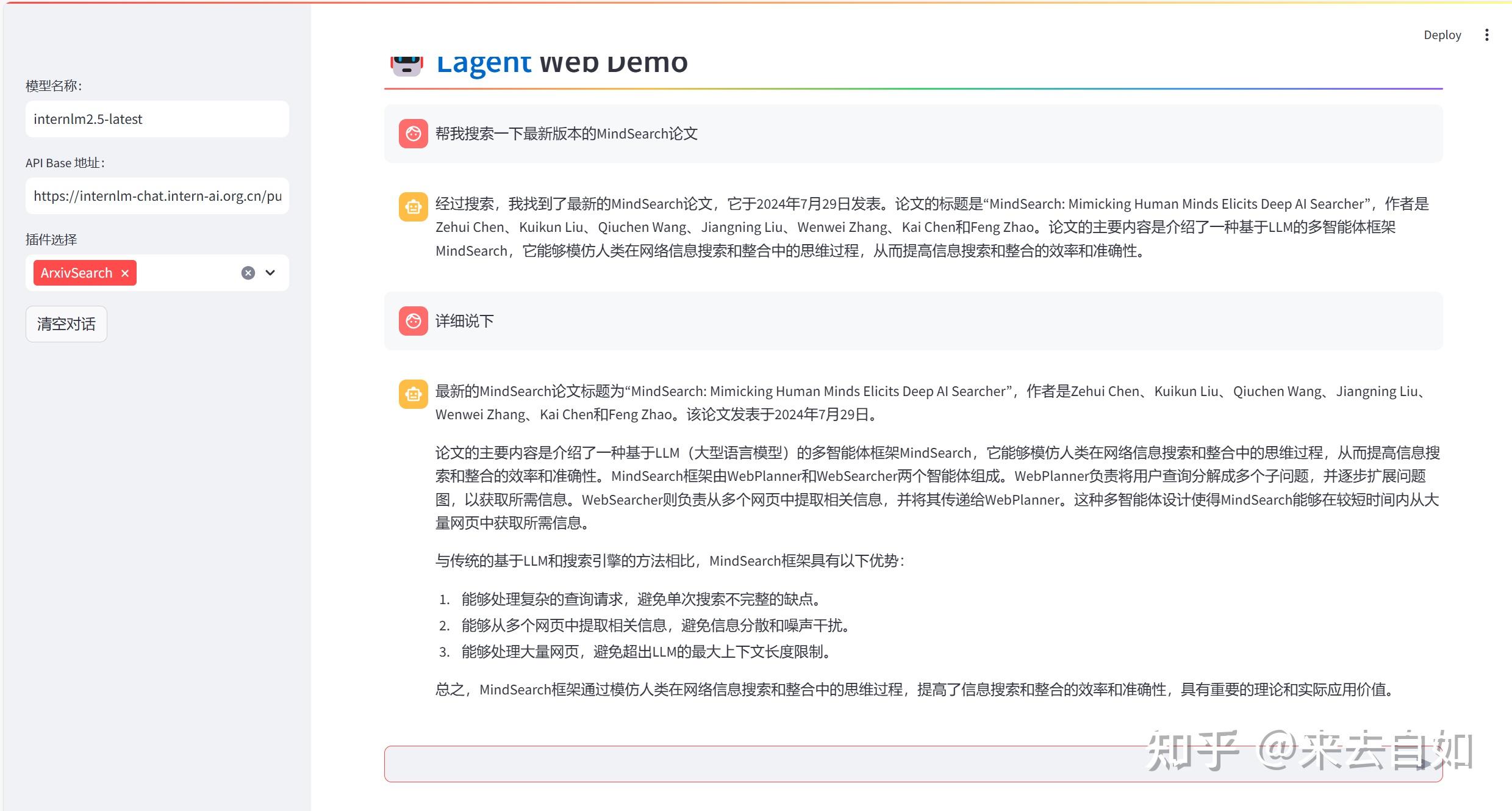The height and width of the screenshot is (811, 1512).
Task: Select the ArxivSearch plugin tag
Action: (x=76, y=273)
